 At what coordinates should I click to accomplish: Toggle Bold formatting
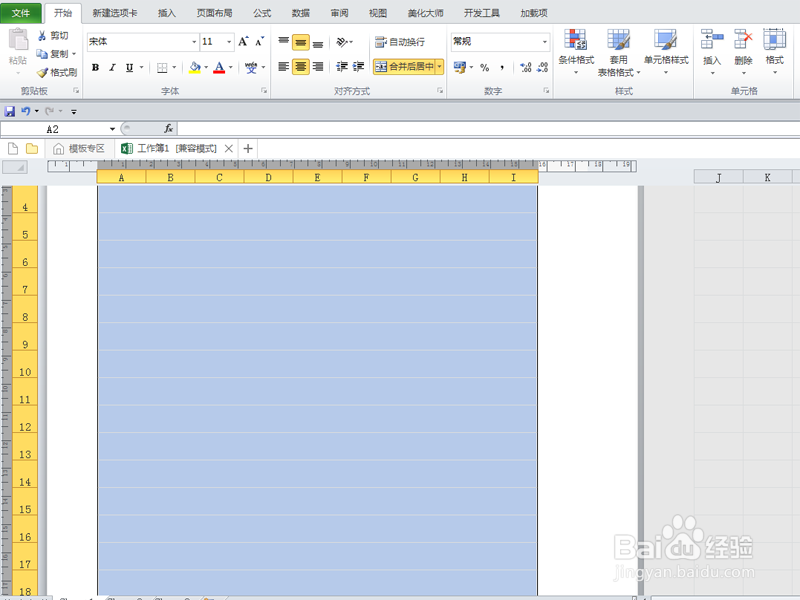[95, 67]
